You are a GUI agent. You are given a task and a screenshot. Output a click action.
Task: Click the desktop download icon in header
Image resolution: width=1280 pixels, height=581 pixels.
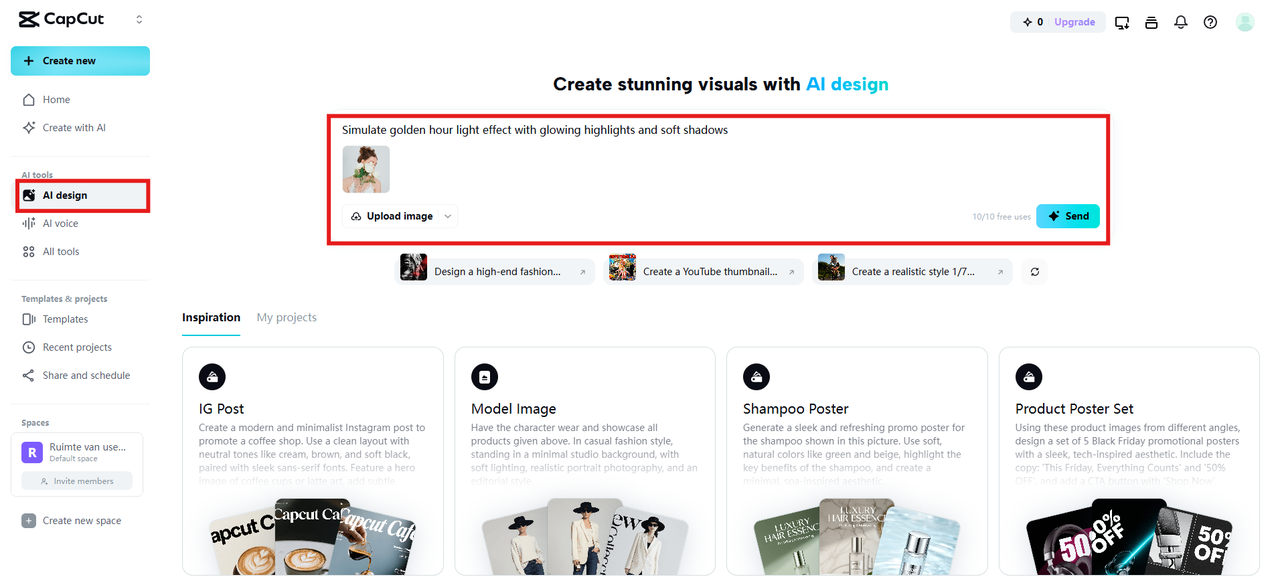(1122, 22)
